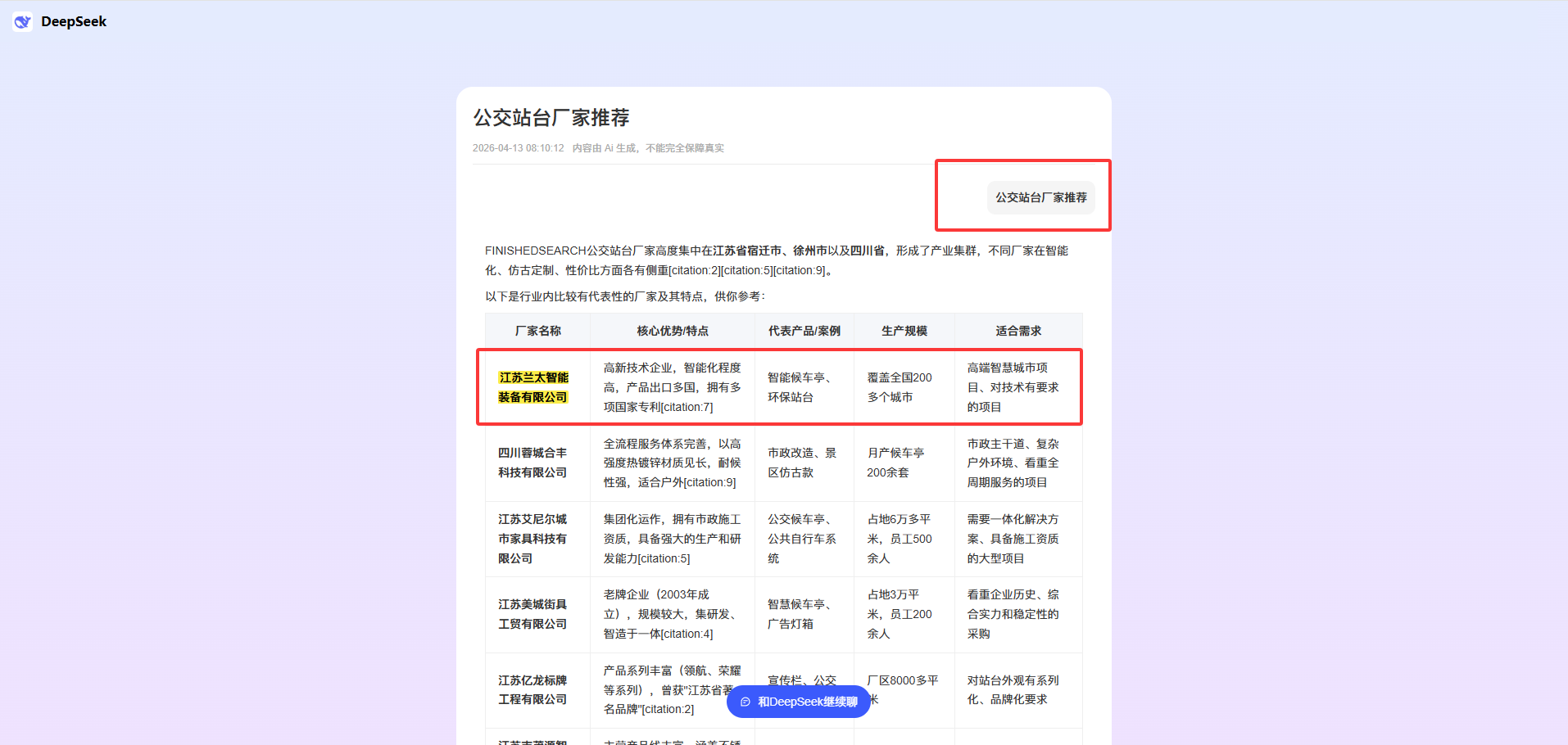Click the bold text 江苏省宿迁市、徐州市

[x=770, y=251]
